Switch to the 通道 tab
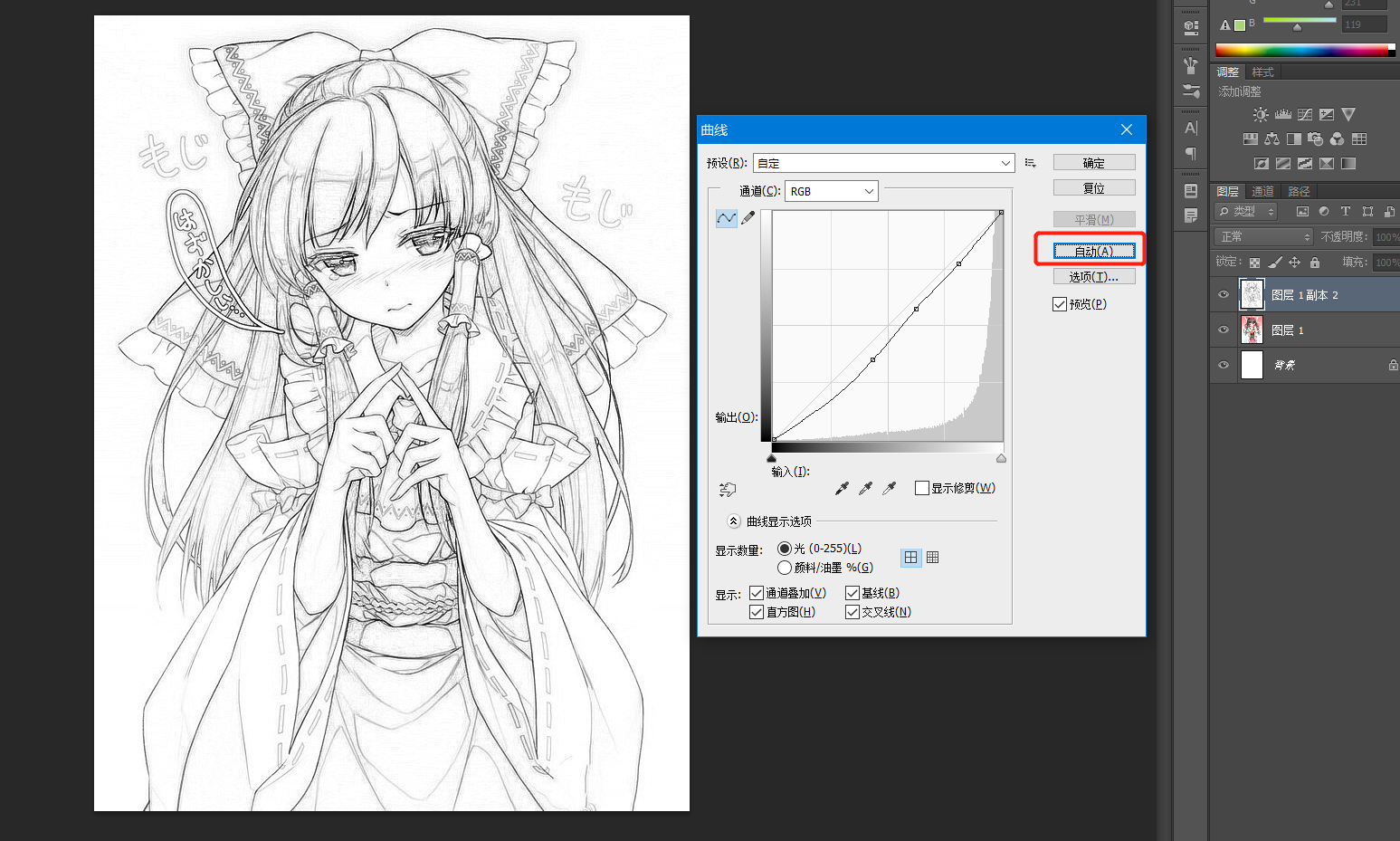Screen dimensions: 1400x841 [1262, 191]
